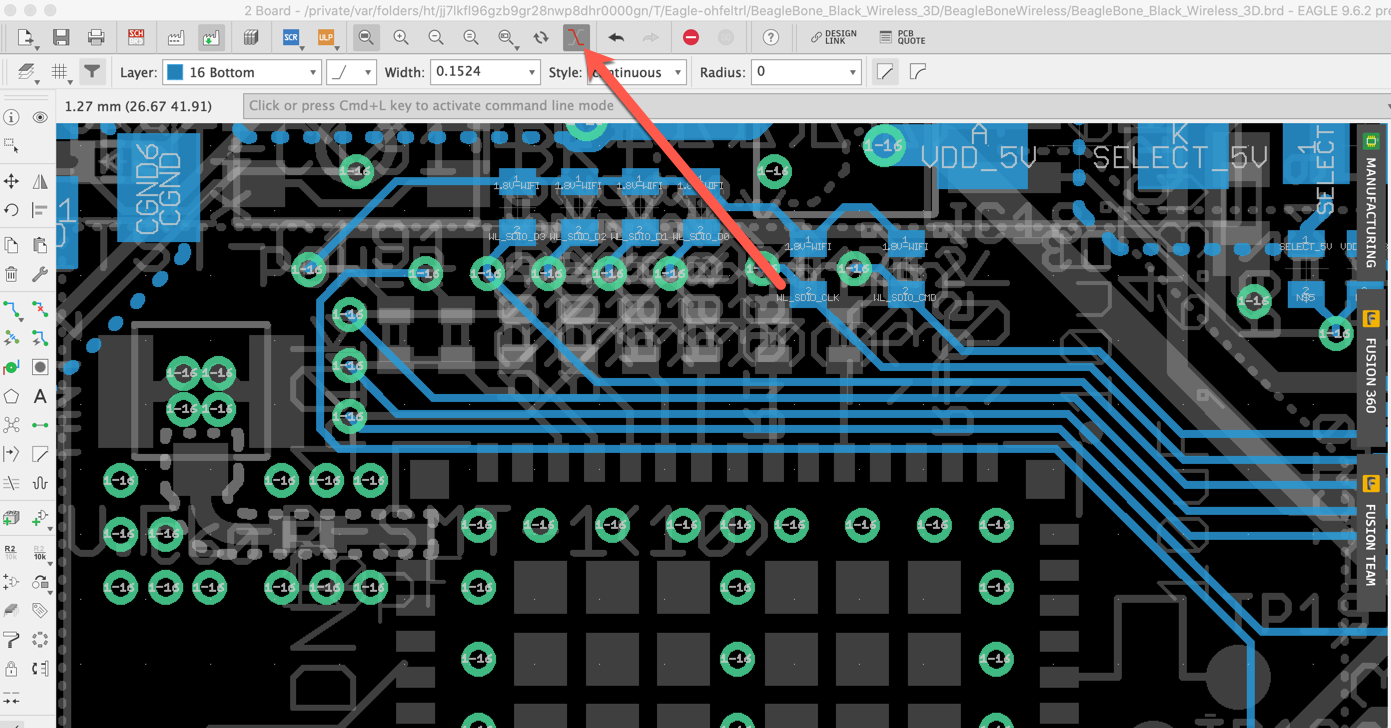Click the blue layer color swatch
The height and width of the screenshot is (728, 1391).
pyautogui.click(x=176, y=71)
